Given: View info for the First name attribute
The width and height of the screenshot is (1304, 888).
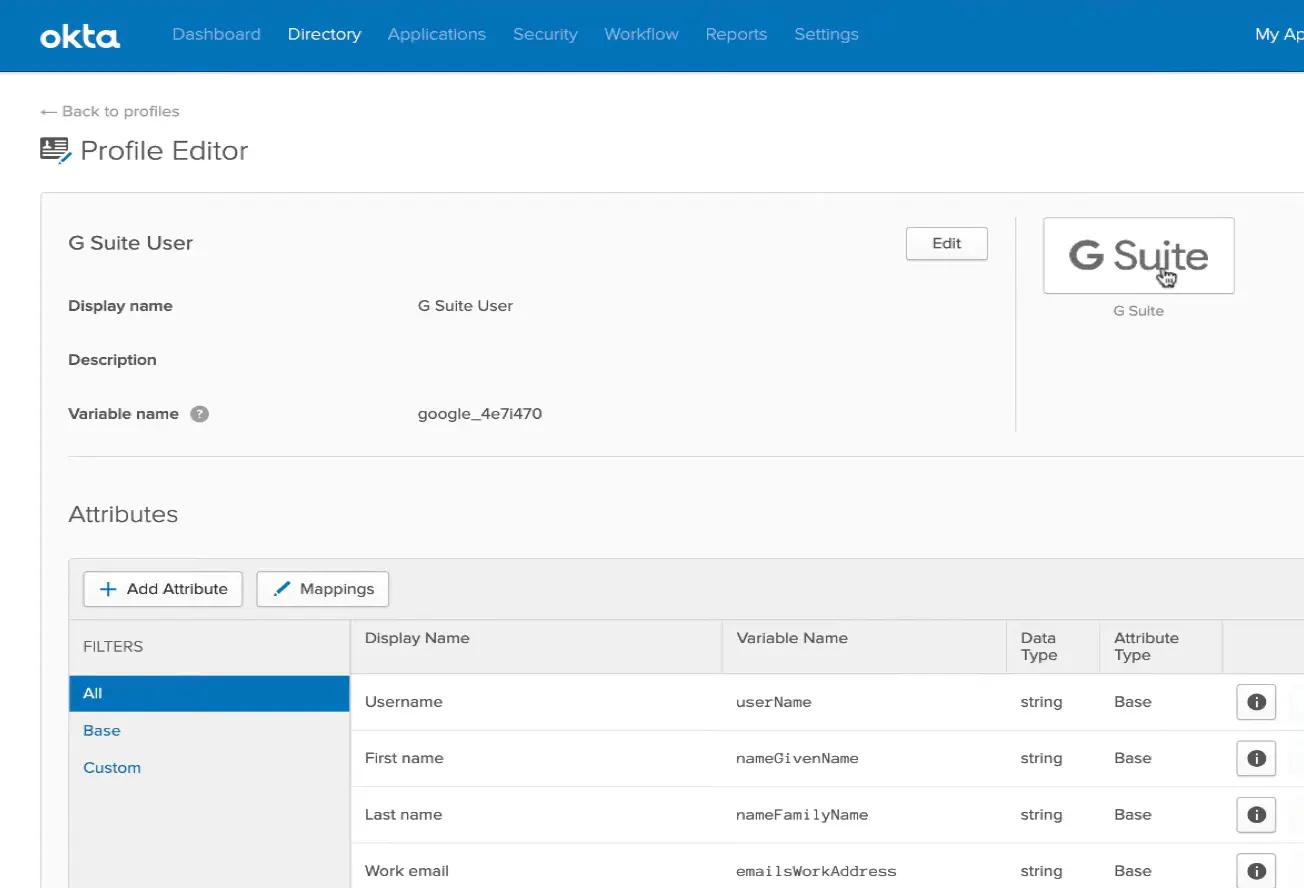Looking at the screenshot, I should pos(1256,758).
